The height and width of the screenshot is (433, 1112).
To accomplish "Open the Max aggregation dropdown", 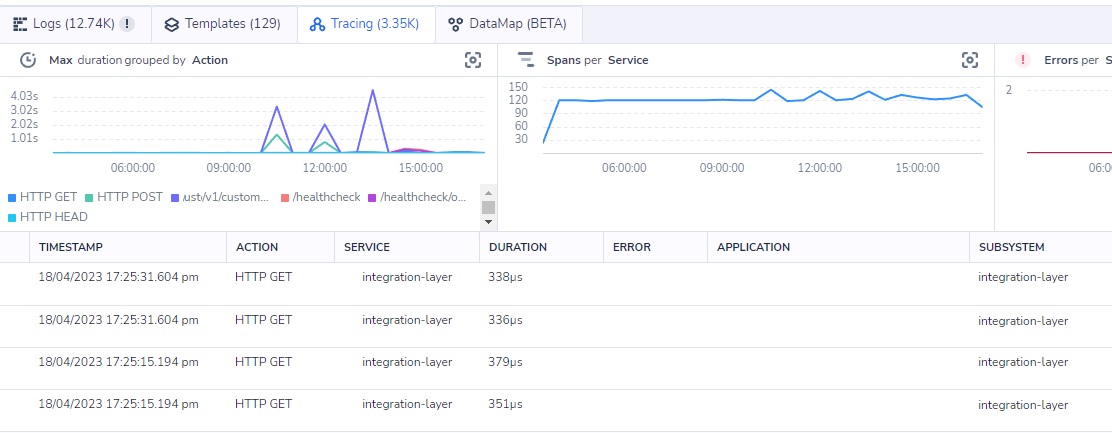I will click(61, 60).
